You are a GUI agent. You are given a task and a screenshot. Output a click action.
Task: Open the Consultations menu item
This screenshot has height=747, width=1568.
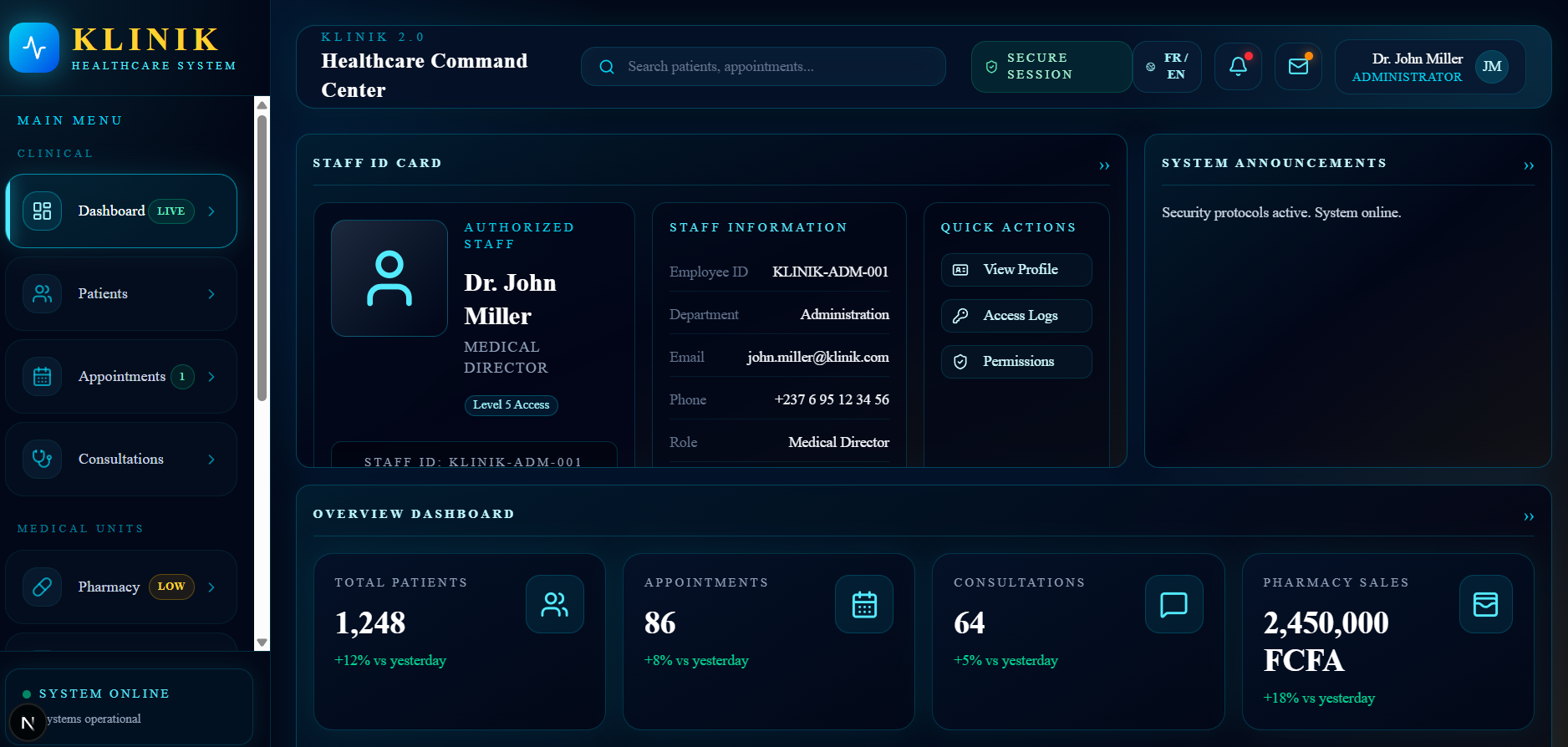coord(121,459)
